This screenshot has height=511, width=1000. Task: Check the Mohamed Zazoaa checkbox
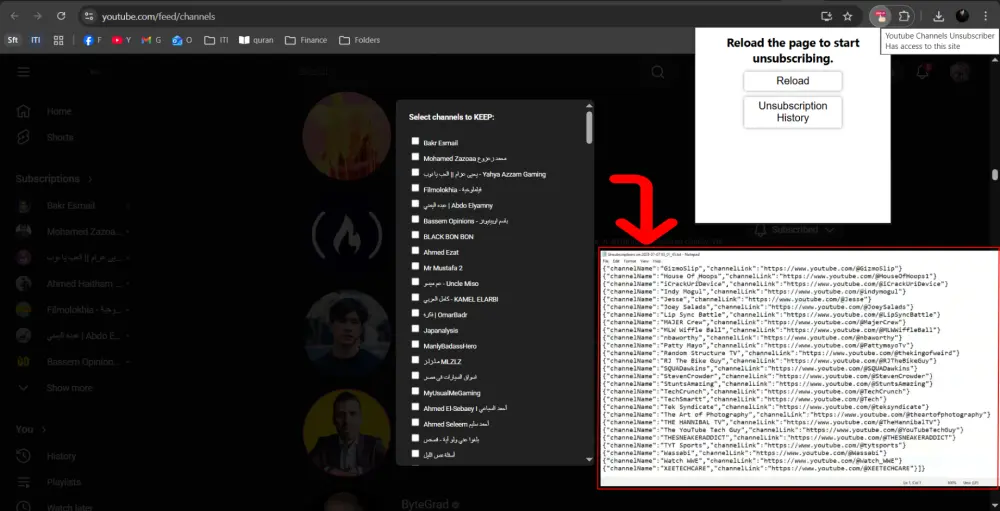click(x=416, y=157)
